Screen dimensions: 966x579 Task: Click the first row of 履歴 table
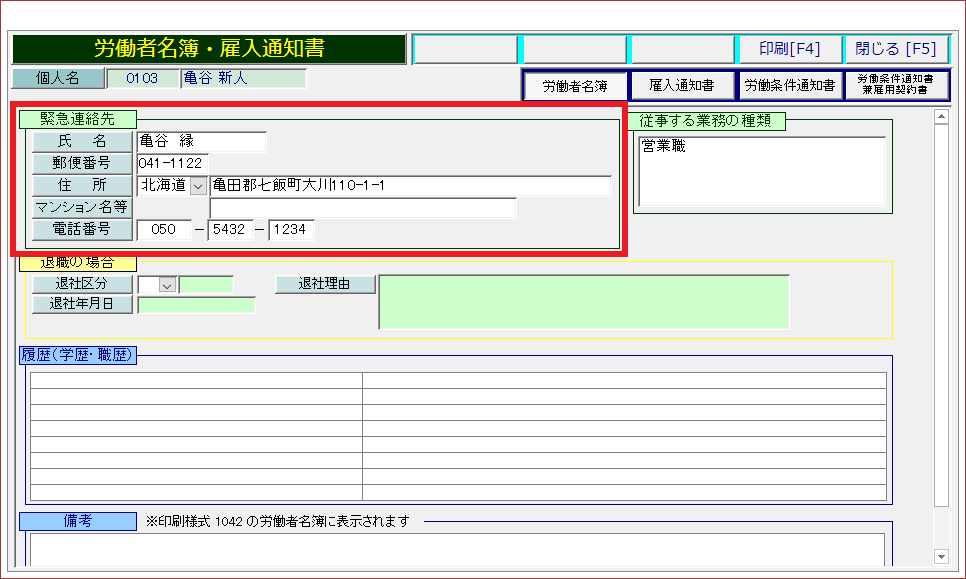(x=458, y=380)
